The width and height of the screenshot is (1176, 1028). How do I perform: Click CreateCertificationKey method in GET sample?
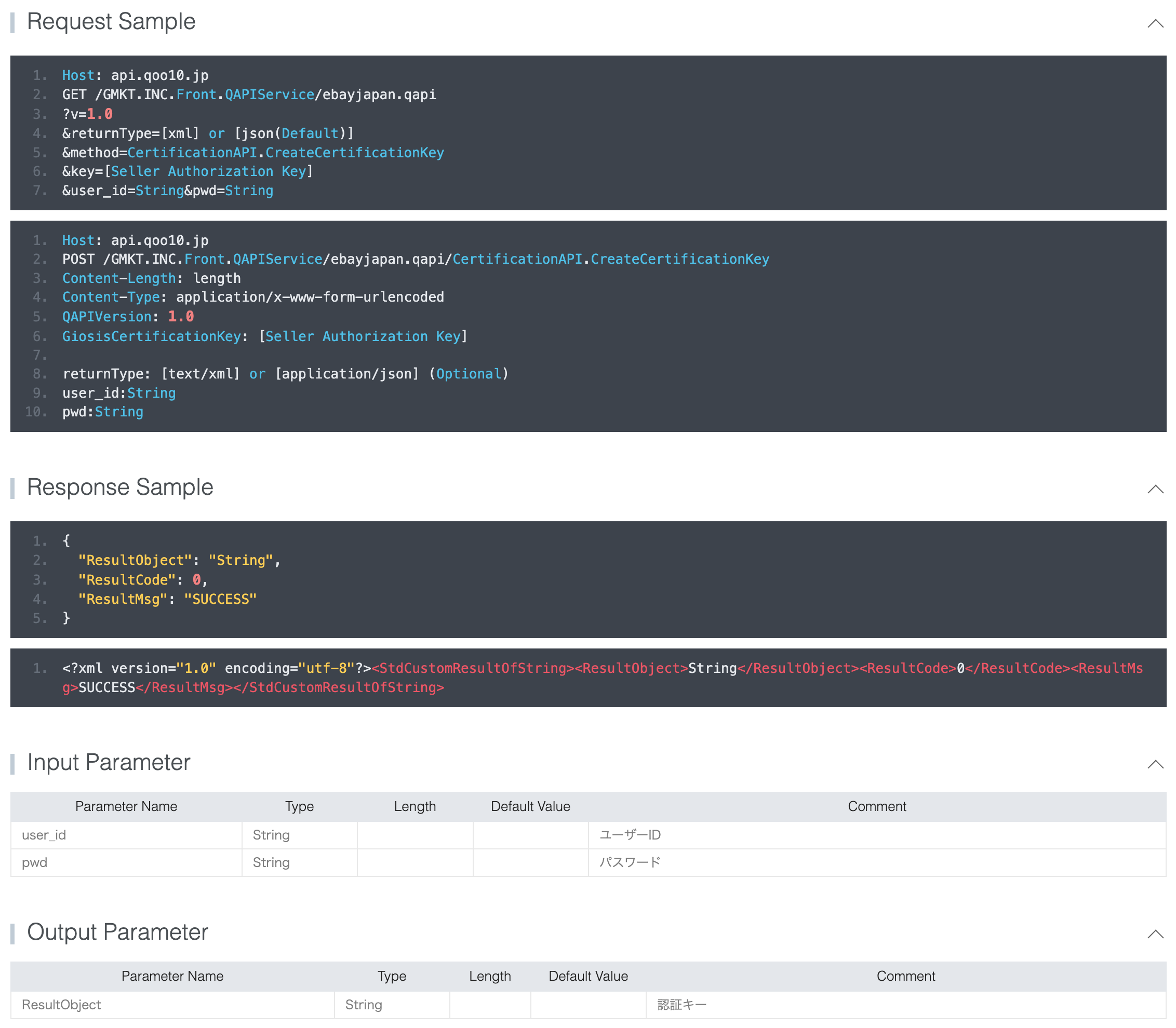tap(354, 153)
